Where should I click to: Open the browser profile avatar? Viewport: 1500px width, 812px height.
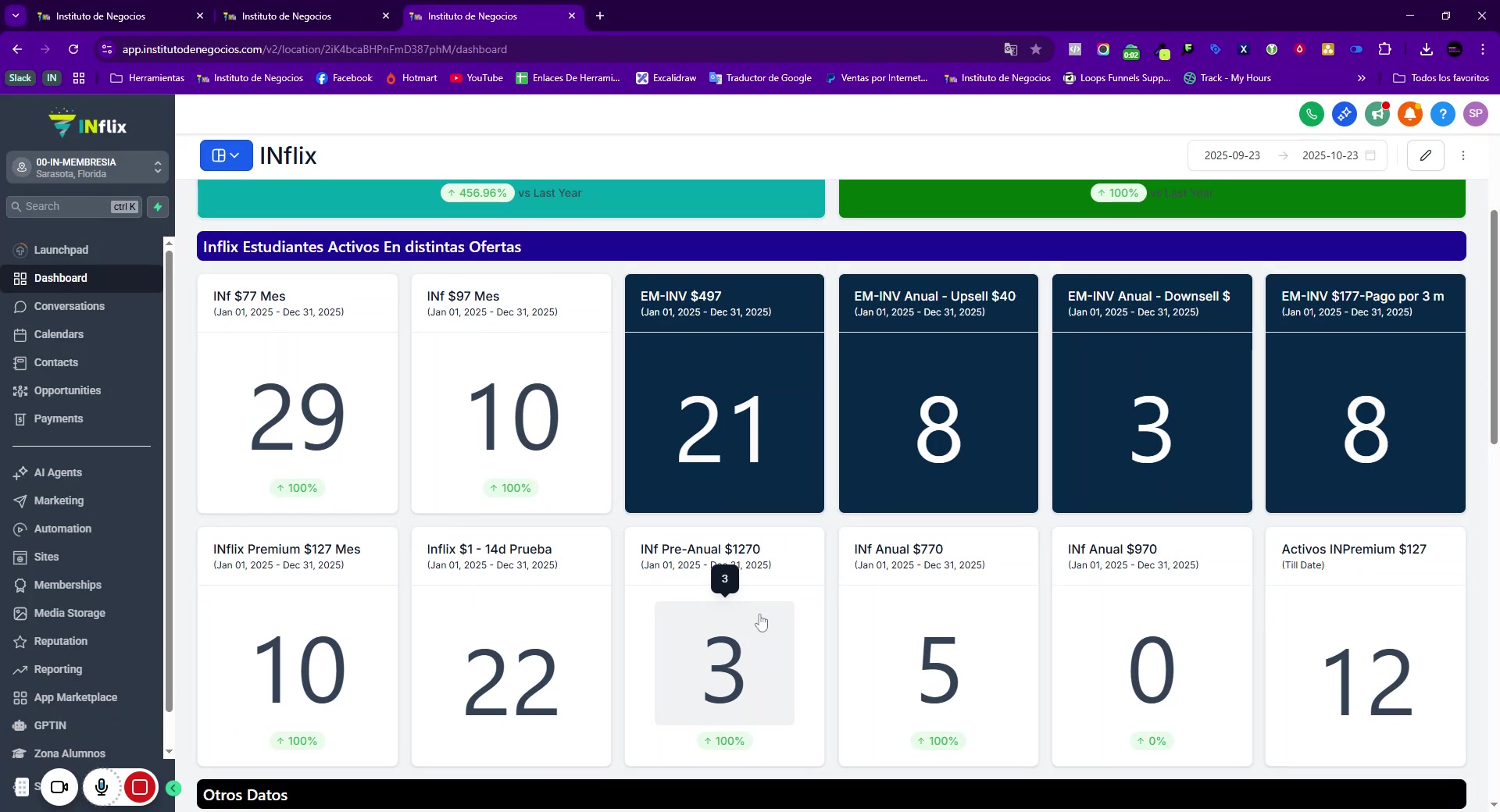click(x=1455, y=49)
